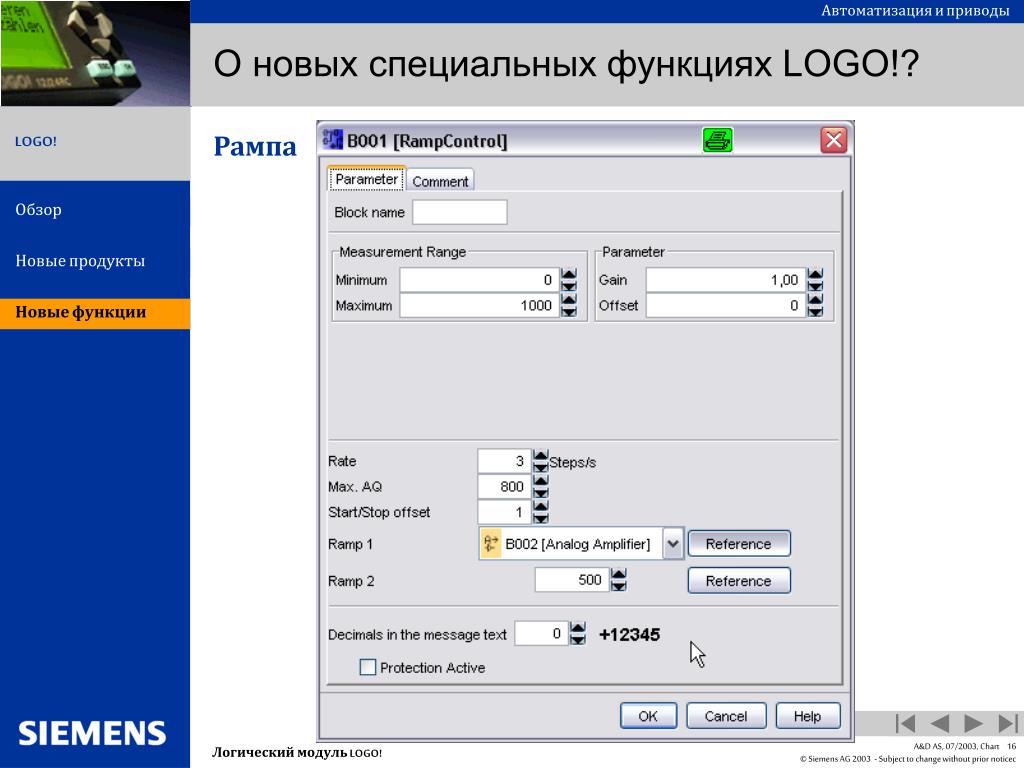Click the Maximum value field
The image size is (1024, 768).
tap(479, 306)
